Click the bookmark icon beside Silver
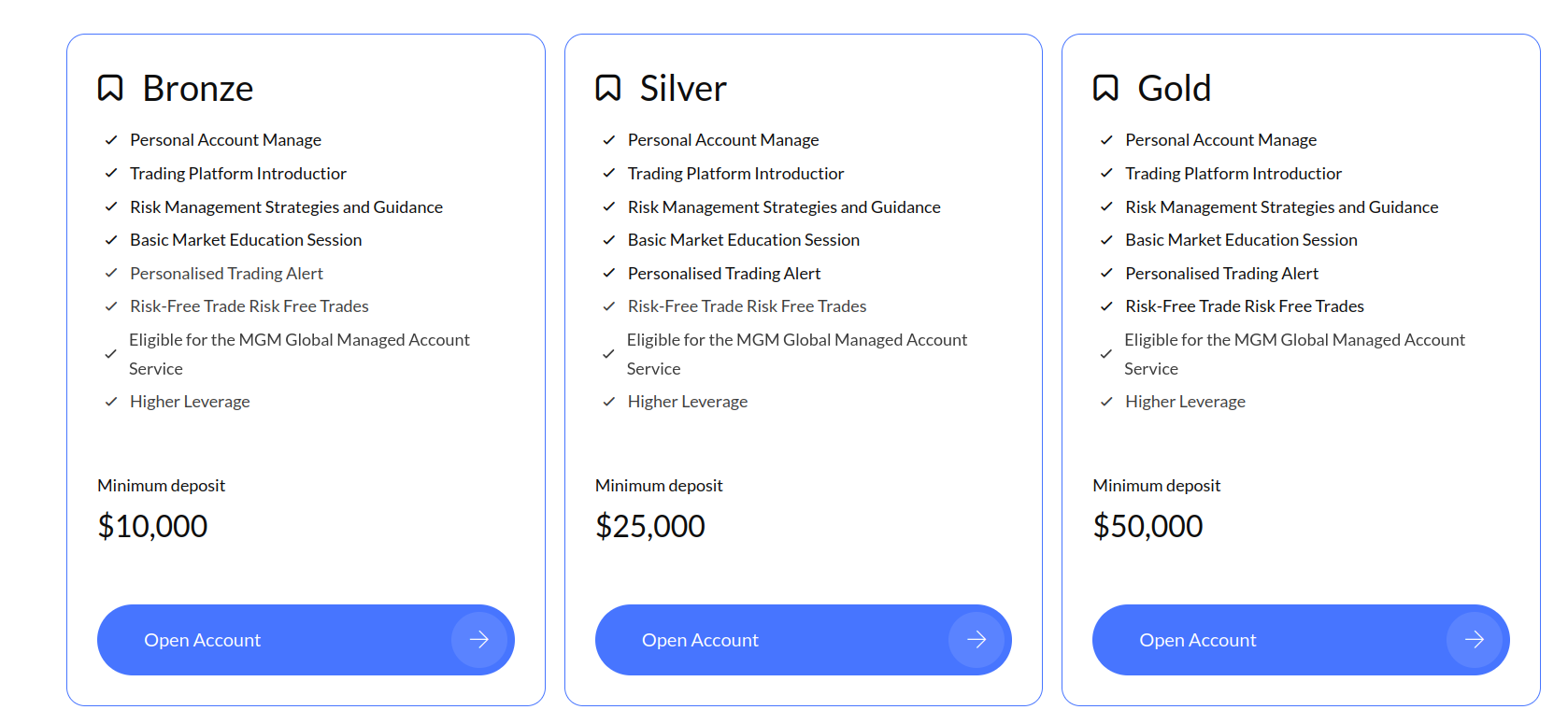The image size is (1568, 724). (x=608, y=88)
